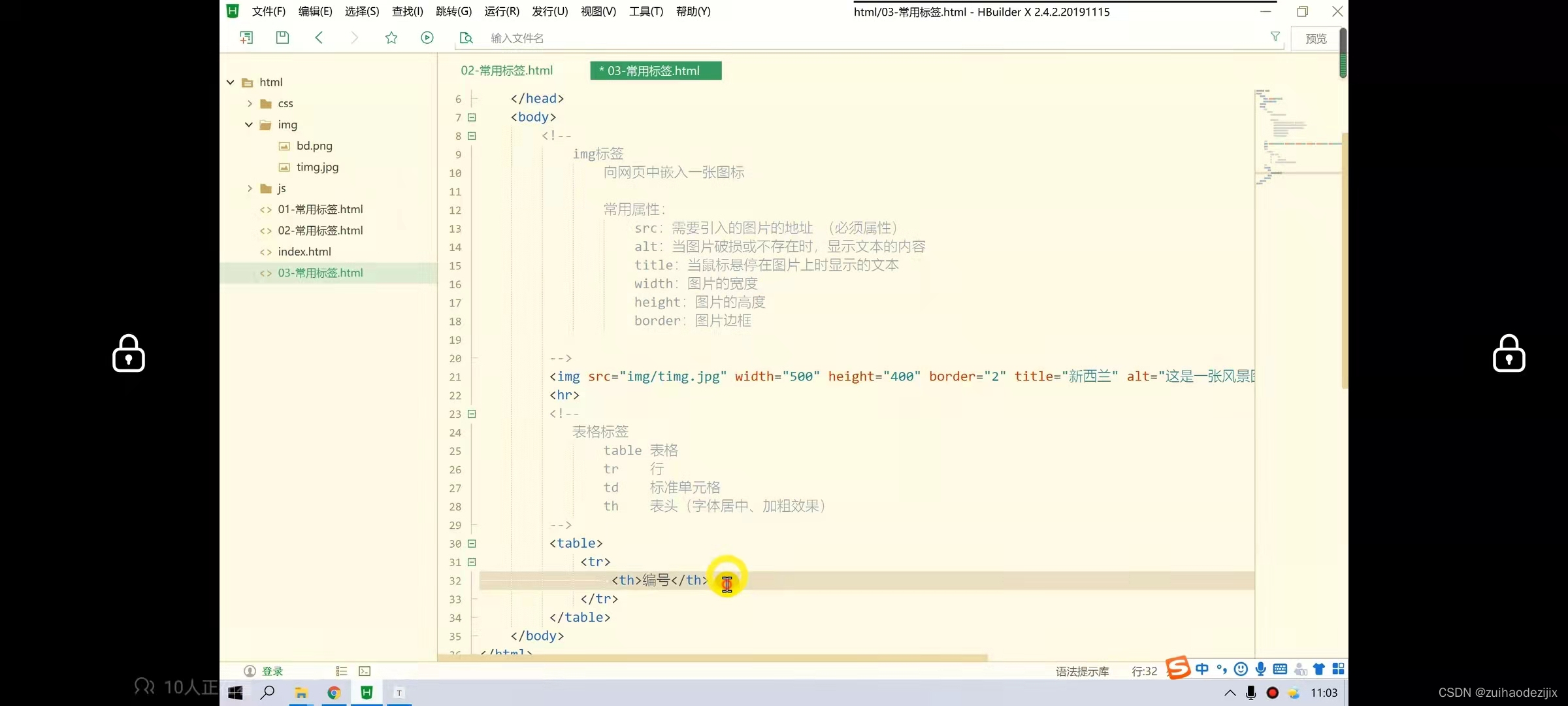
Task: Open the terminal icon in status bar
Action: [365, 671]
